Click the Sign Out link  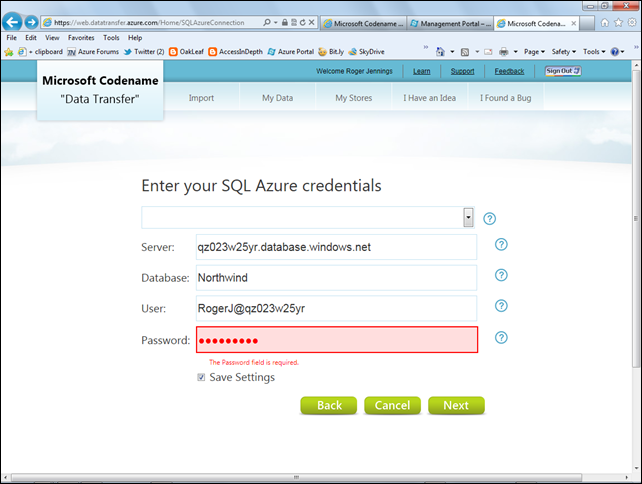coord(560,71)
